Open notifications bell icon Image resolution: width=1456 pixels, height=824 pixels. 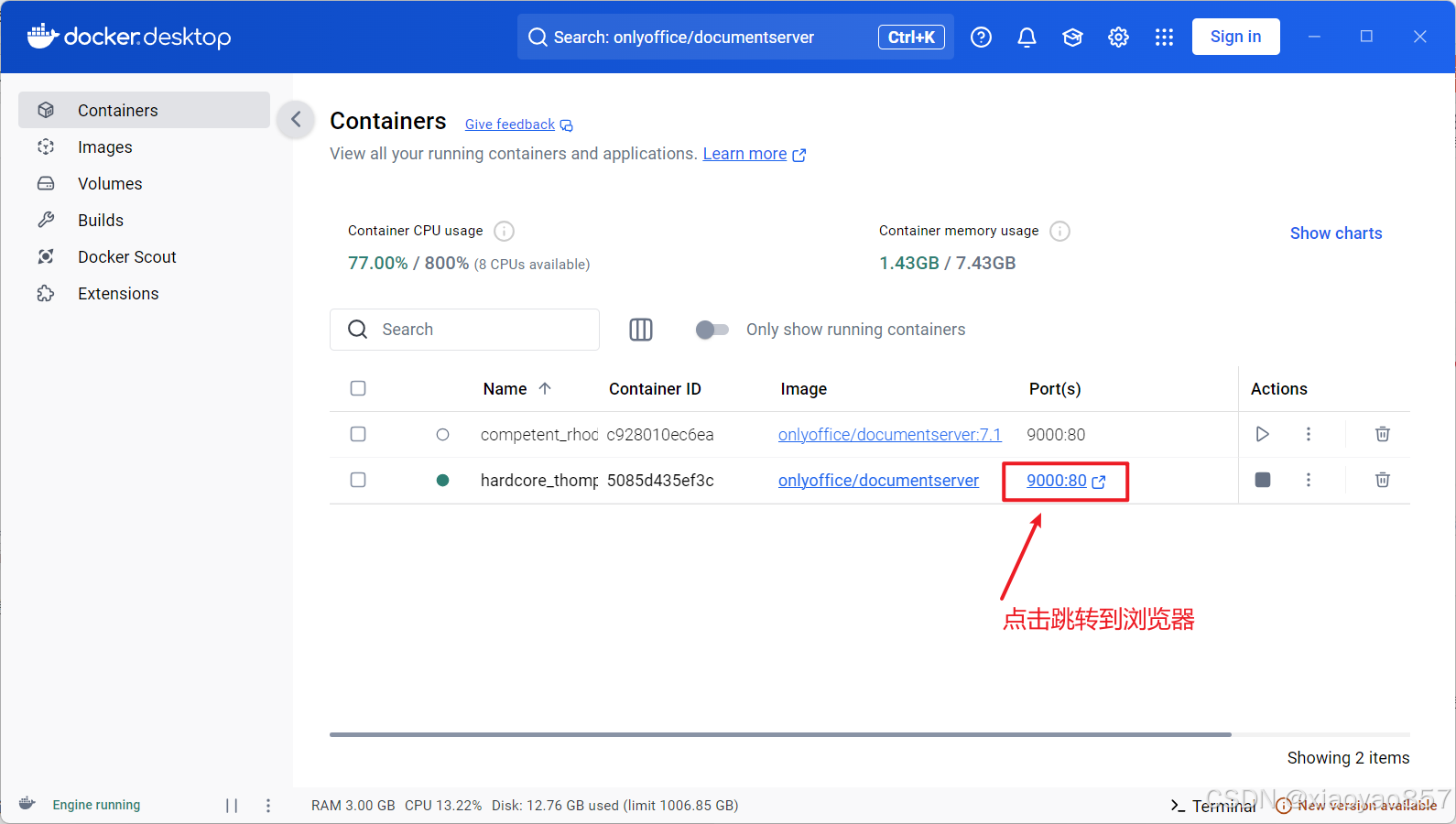tap(1027, 37)
